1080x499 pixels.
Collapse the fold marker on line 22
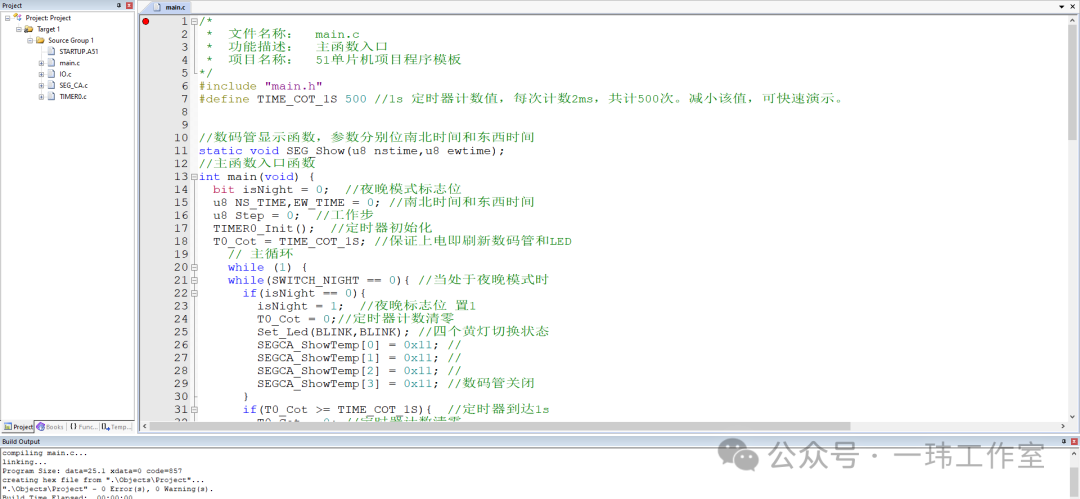(194, 293)
